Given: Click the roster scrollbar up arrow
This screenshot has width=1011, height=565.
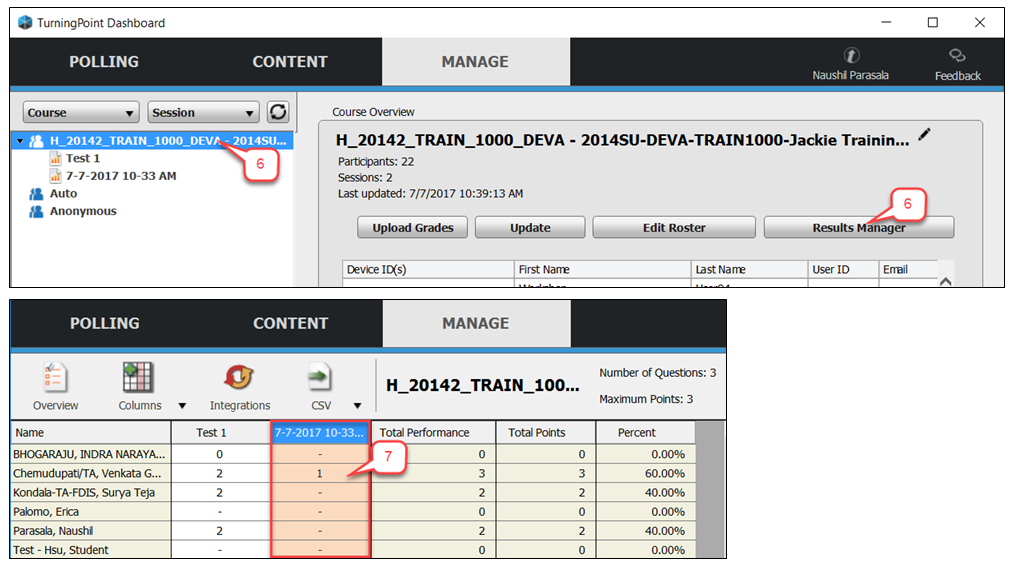Looking at the screenshot, I should [x=946, y=281].
